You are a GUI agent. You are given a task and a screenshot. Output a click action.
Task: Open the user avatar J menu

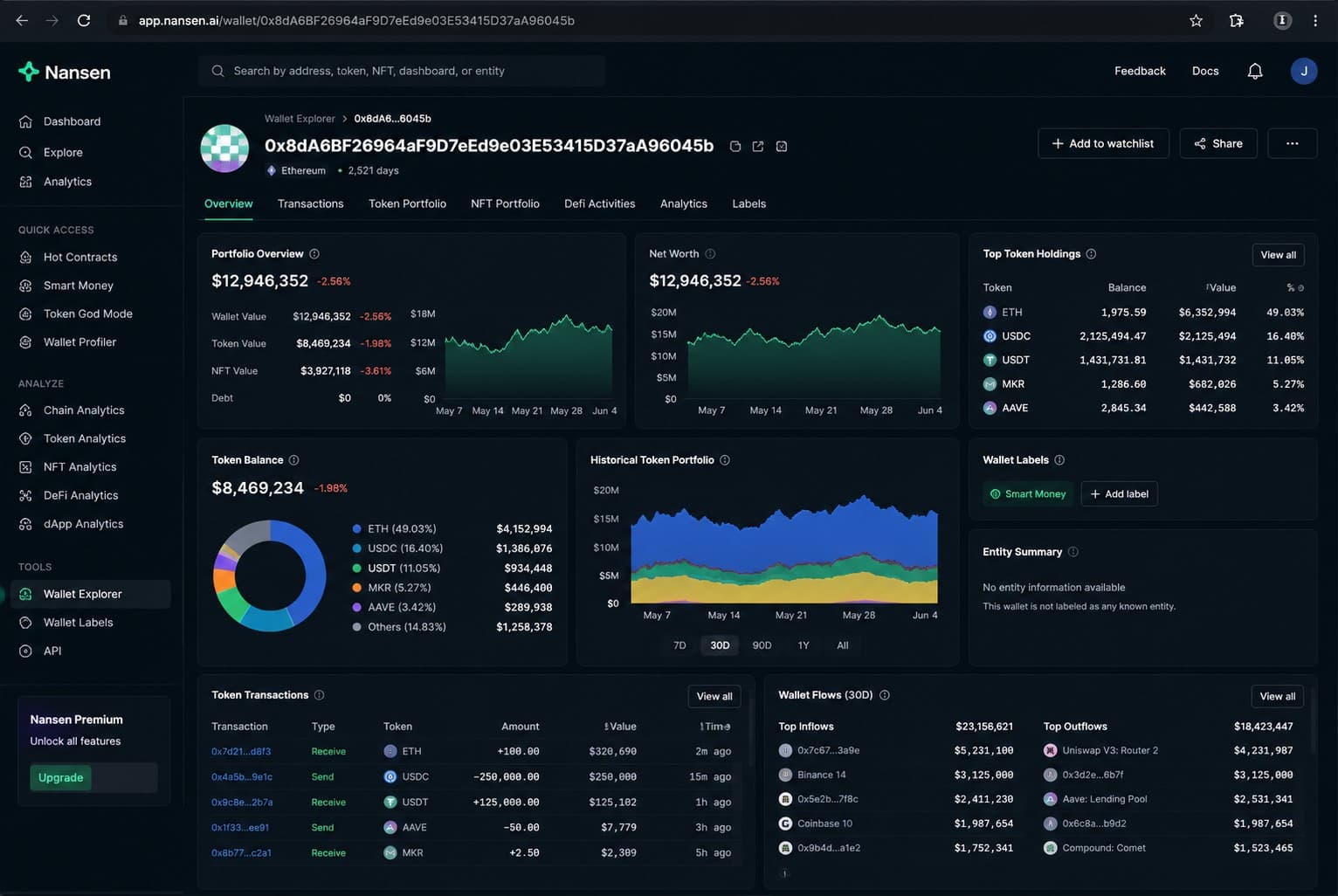[1304, 71]
